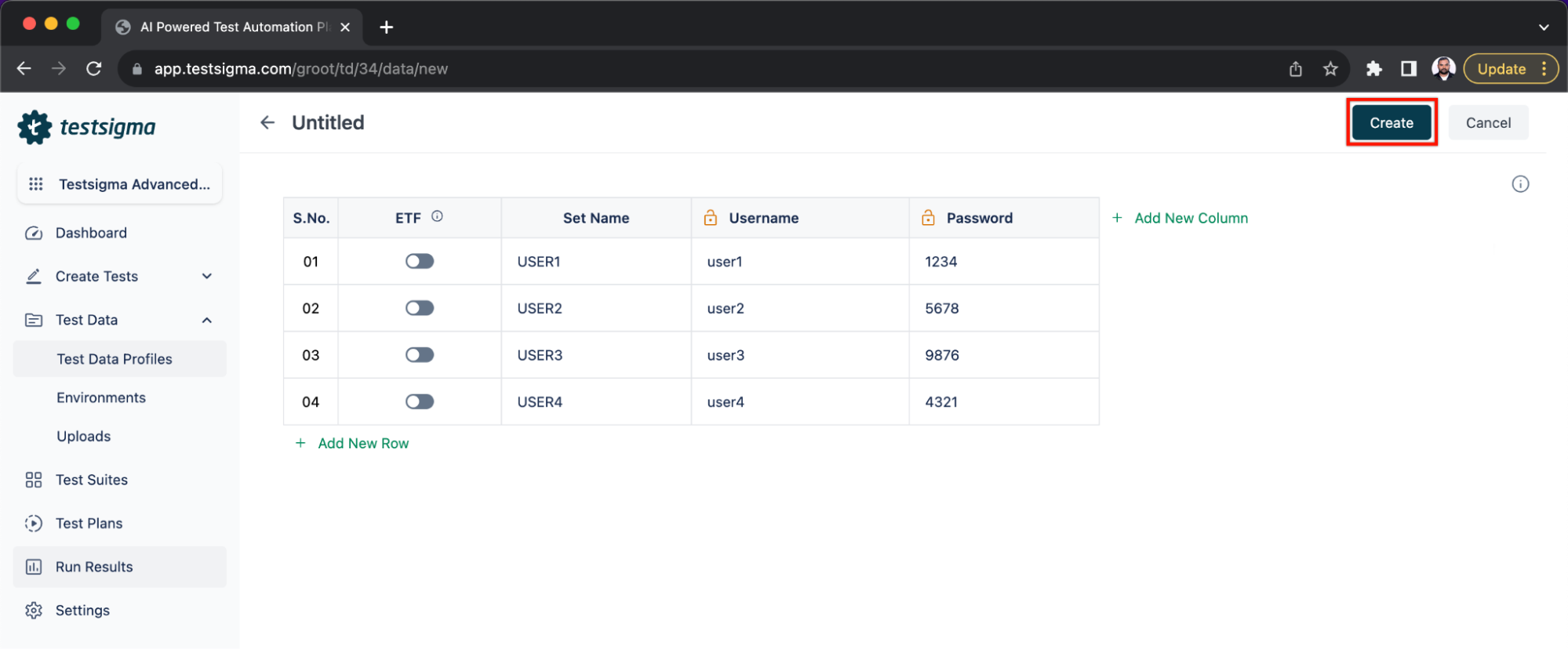This screenshot has height=649, width=1568.
Task: Open the browser side panel icon
Action: (1409, 69)
